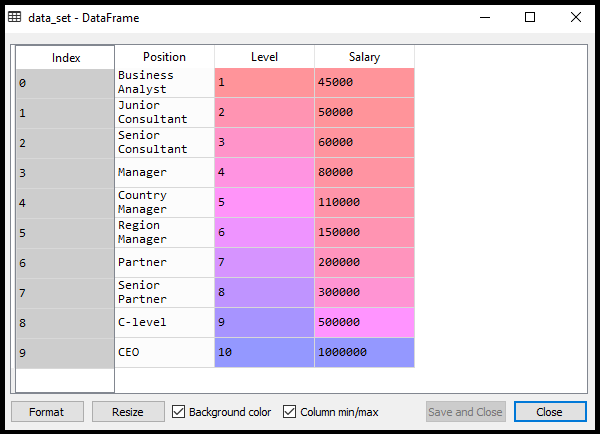600x434 pixels.
Task: Click the Senior Partner position cell
Action: [164, 292]
